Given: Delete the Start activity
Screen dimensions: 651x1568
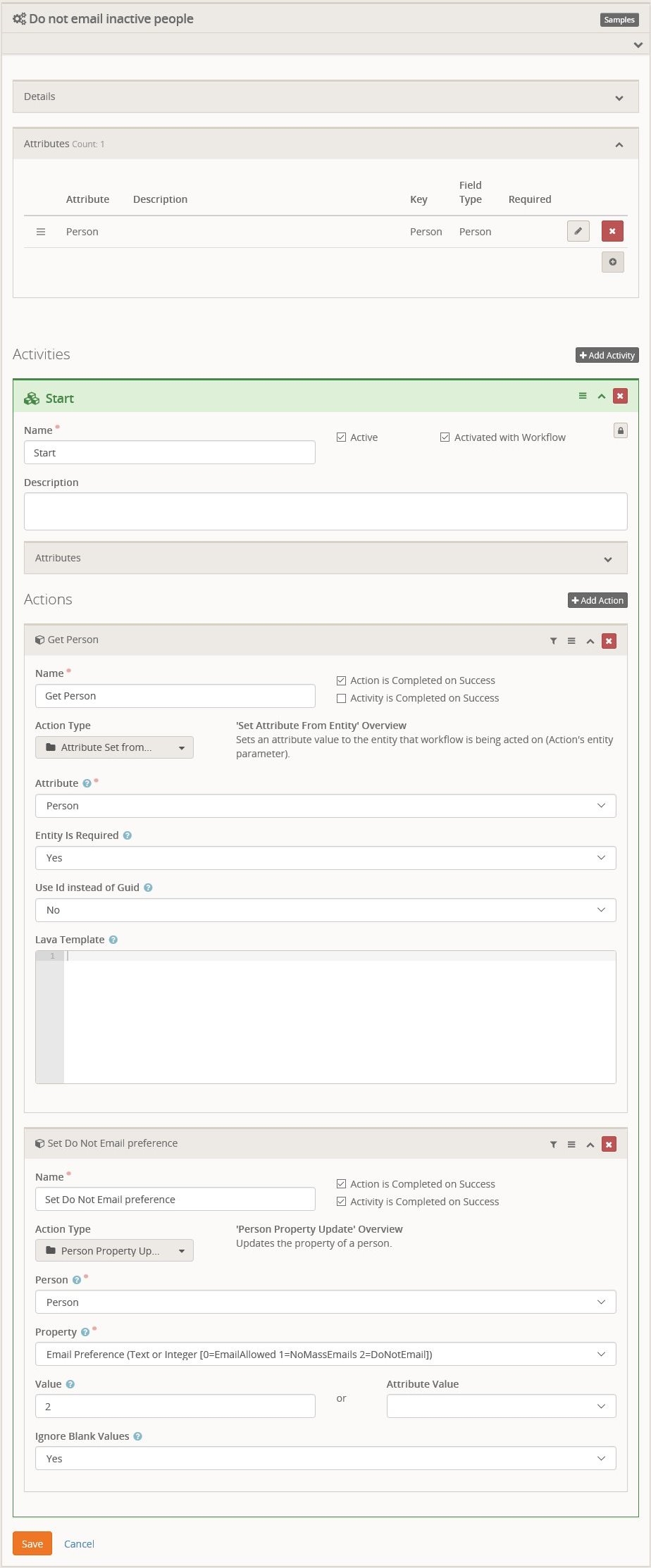Looking at the screenshot, I should point(620,396).
